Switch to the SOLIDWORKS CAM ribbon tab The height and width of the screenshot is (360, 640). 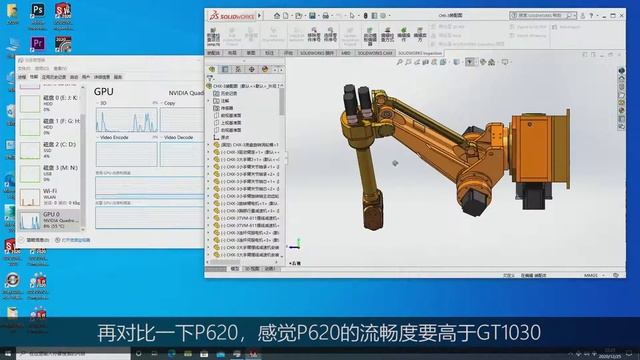375,53
